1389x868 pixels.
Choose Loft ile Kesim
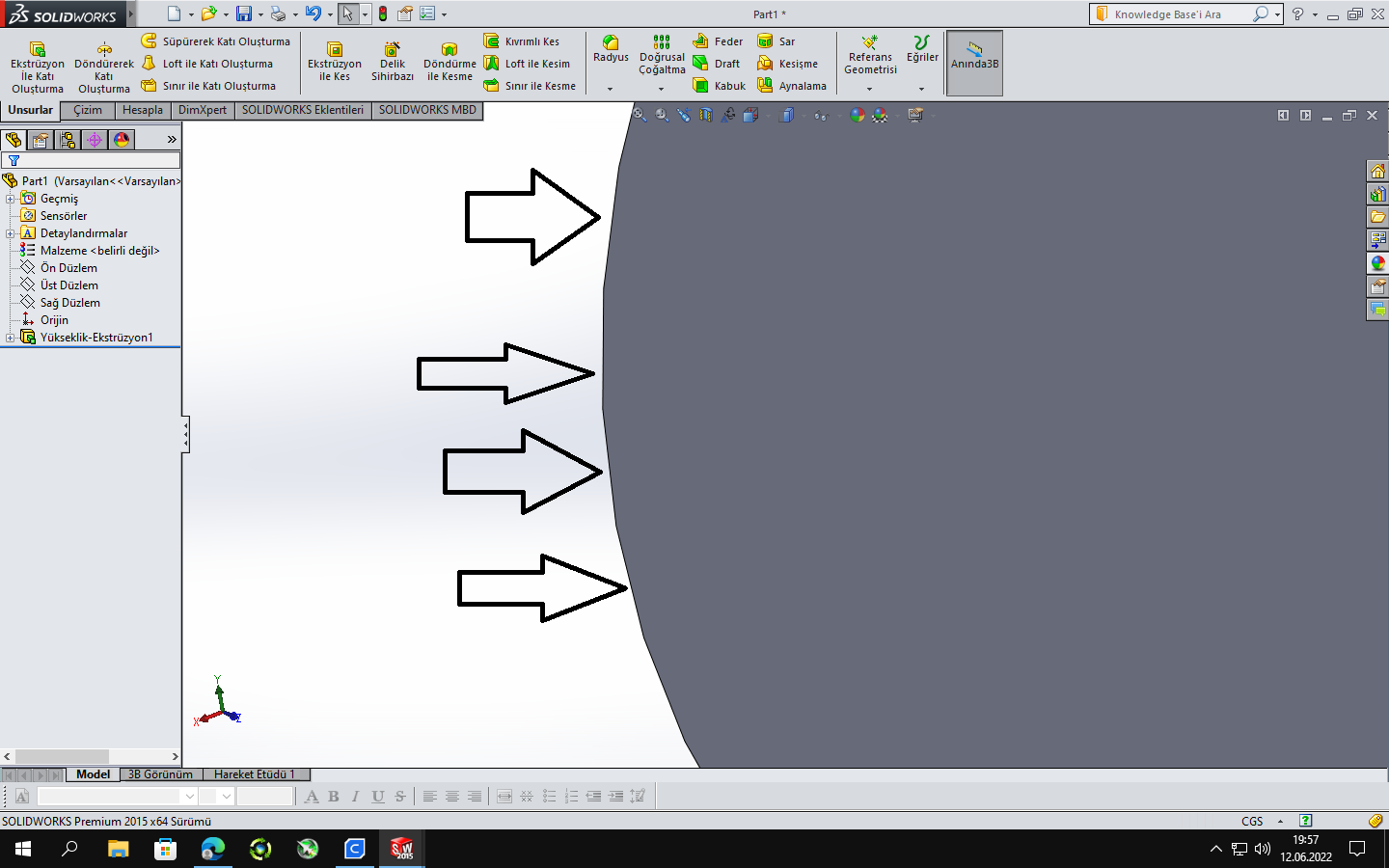(x=527, y=64)
